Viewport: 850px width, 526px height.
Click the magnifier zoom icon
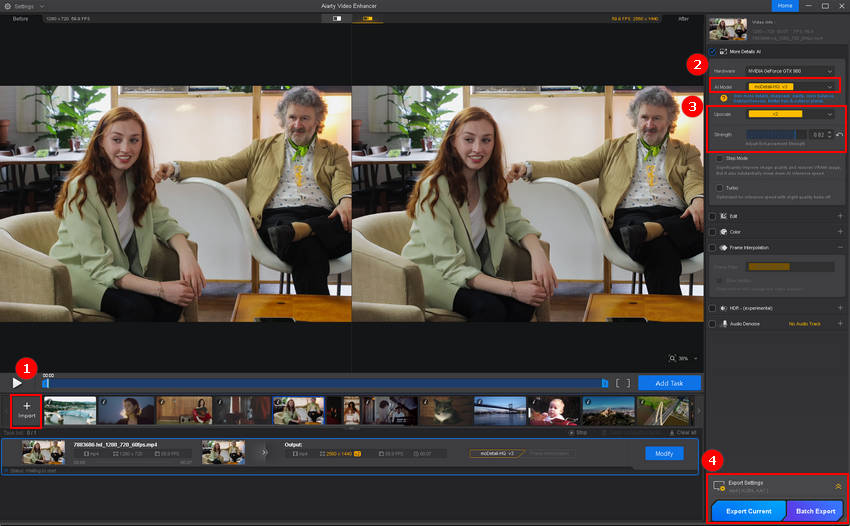[x=672, y=358]
